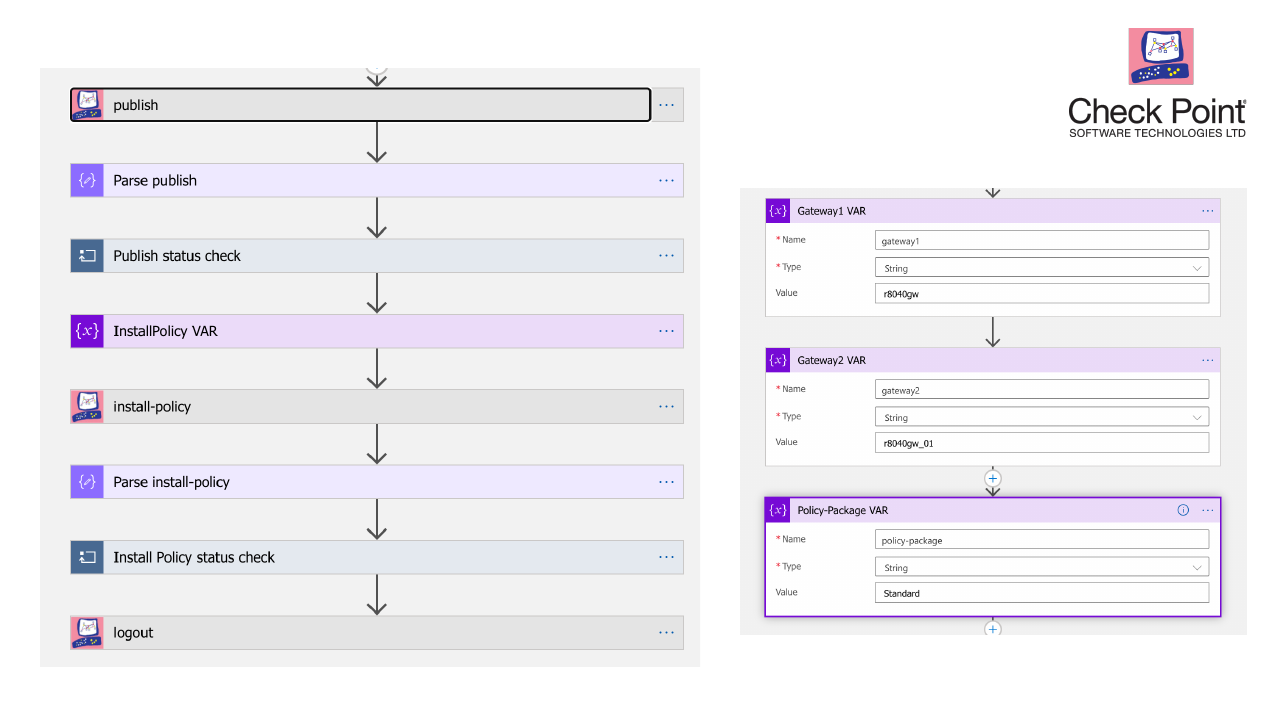This screenshot has height=720, width=1280.
Task: Click the install-policy Check Point icon
Action: click(x=87, y=407)
